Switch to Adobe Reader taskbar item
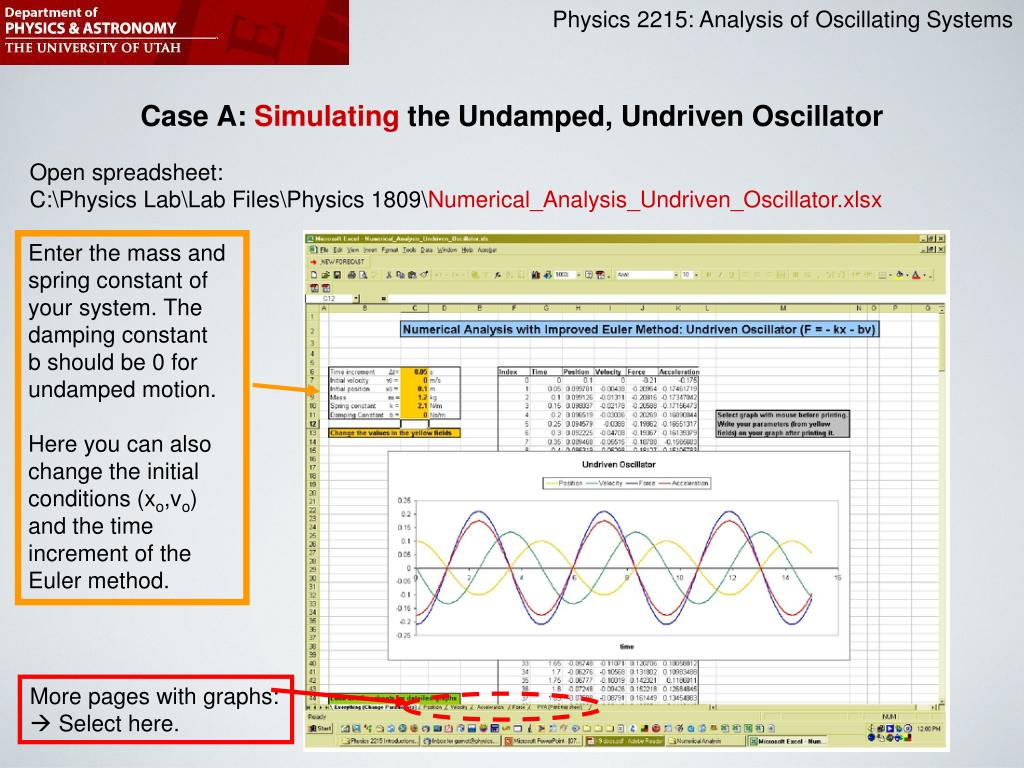This screenshot has height=768, width=1024. tap(625, 741)
